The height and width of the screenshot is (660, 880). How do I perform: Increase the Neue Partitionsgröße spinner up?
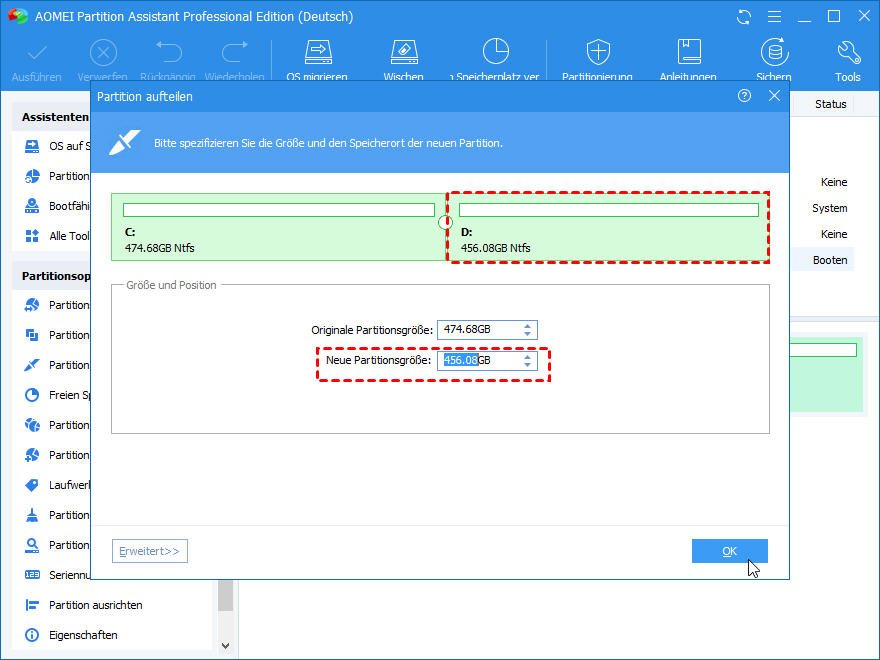(527, 356)
